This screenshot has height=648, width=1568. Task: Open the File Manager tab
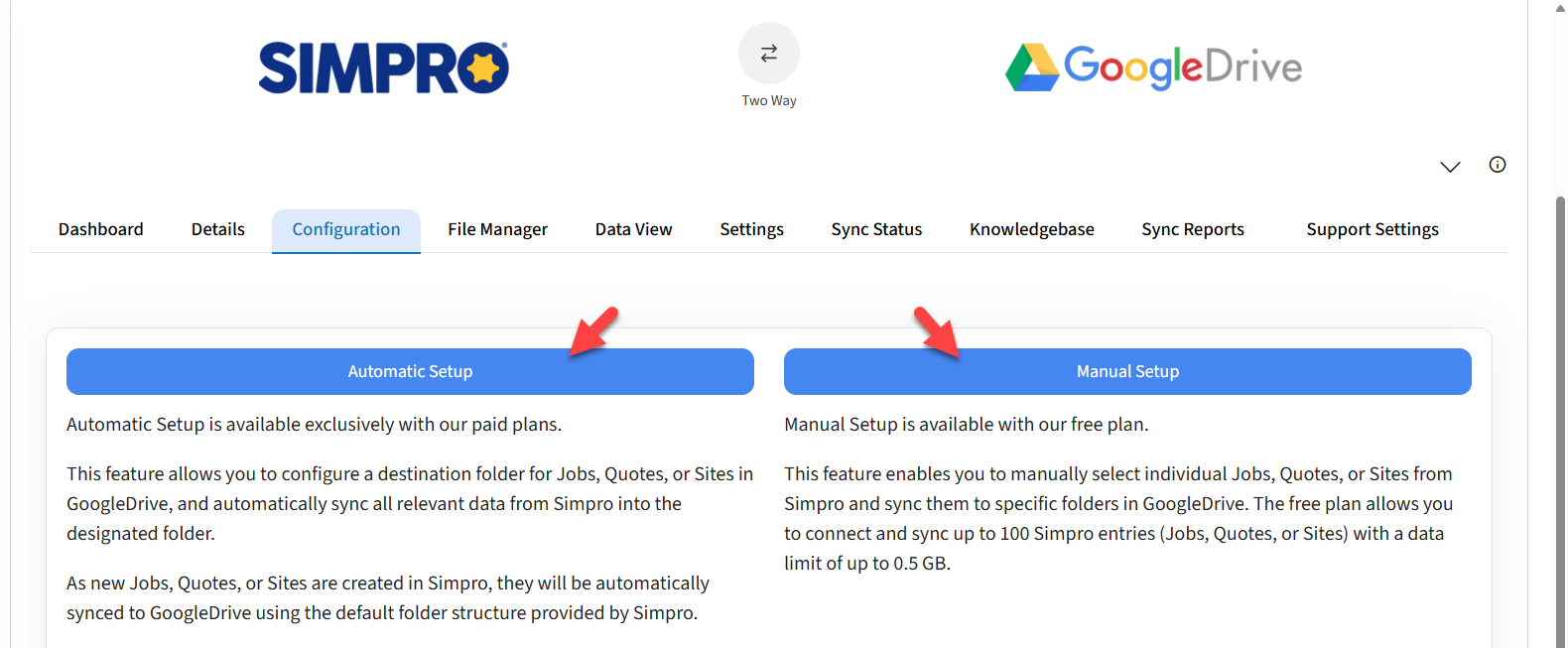(x=497, y=229)
